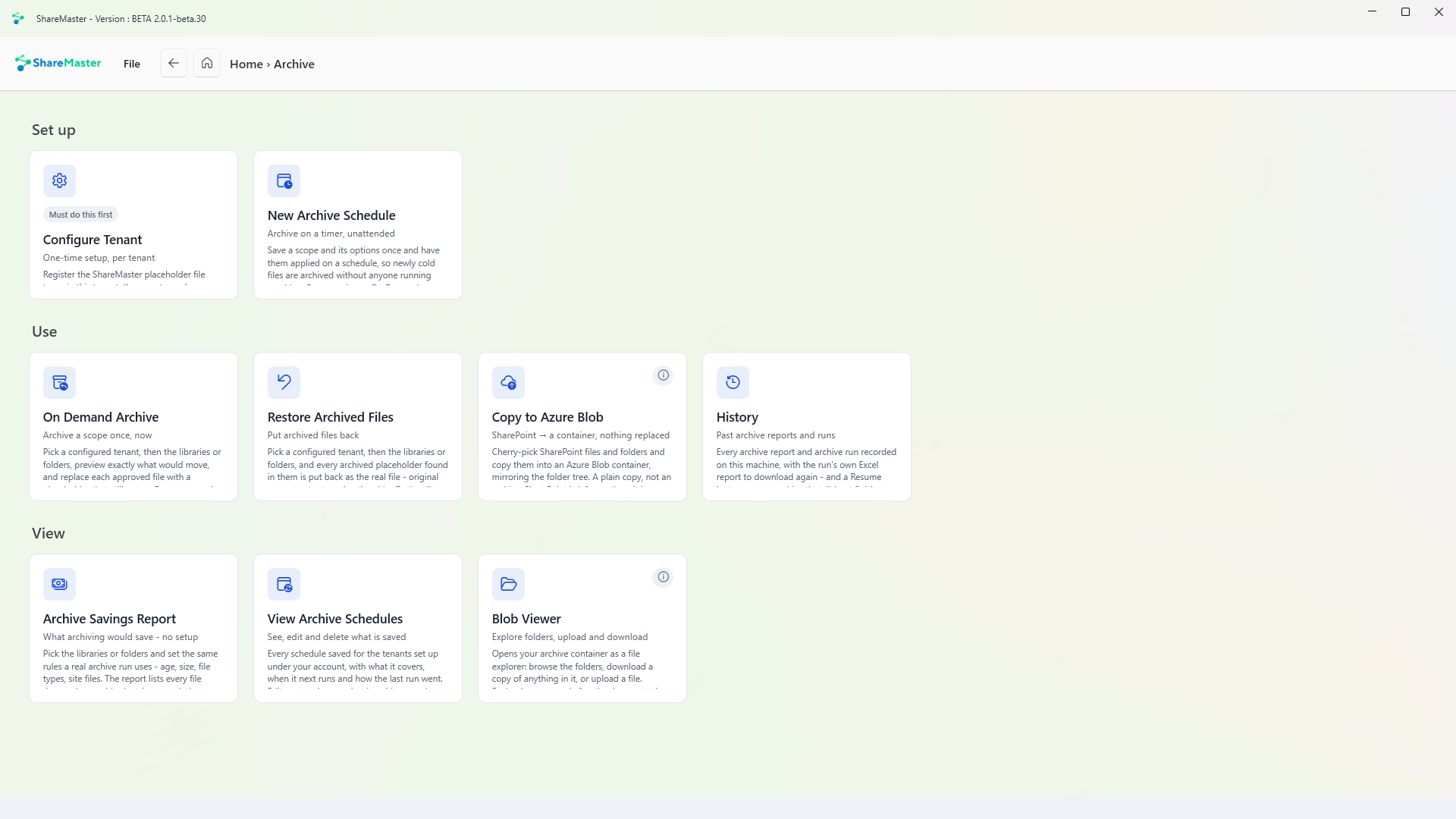
Task: Open Blob Viewer card title
Action: 526,619
